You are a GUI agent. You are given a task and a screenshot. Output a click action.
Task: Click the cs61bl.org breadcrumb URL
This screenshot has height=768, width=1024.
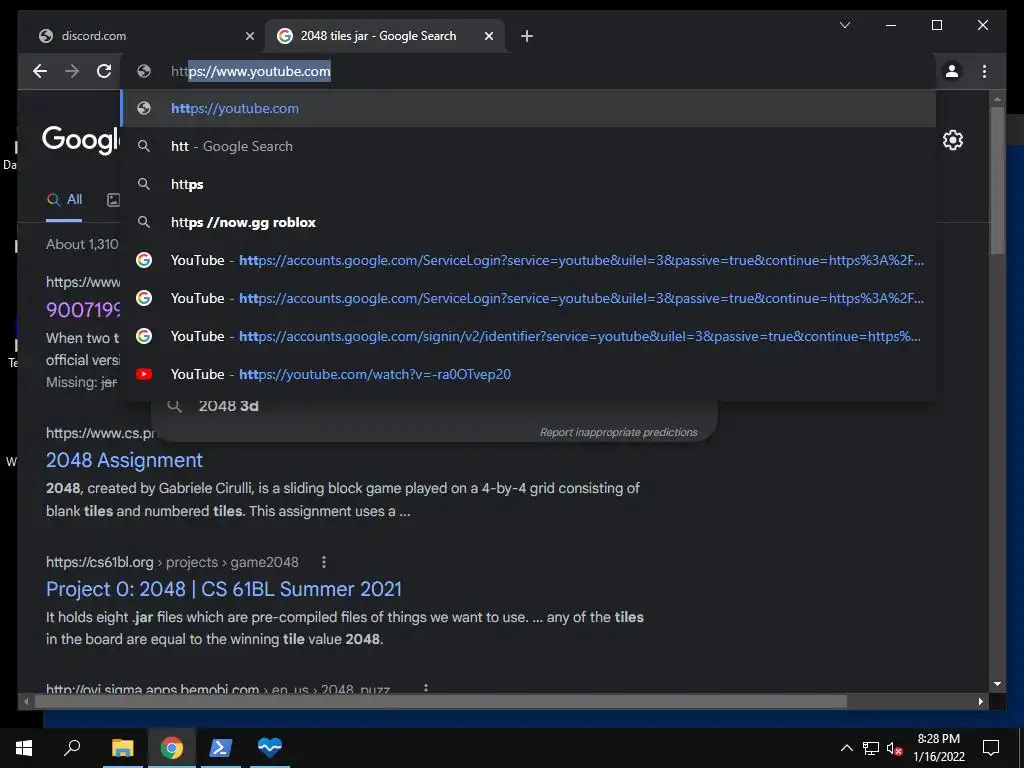coord(172,562)
